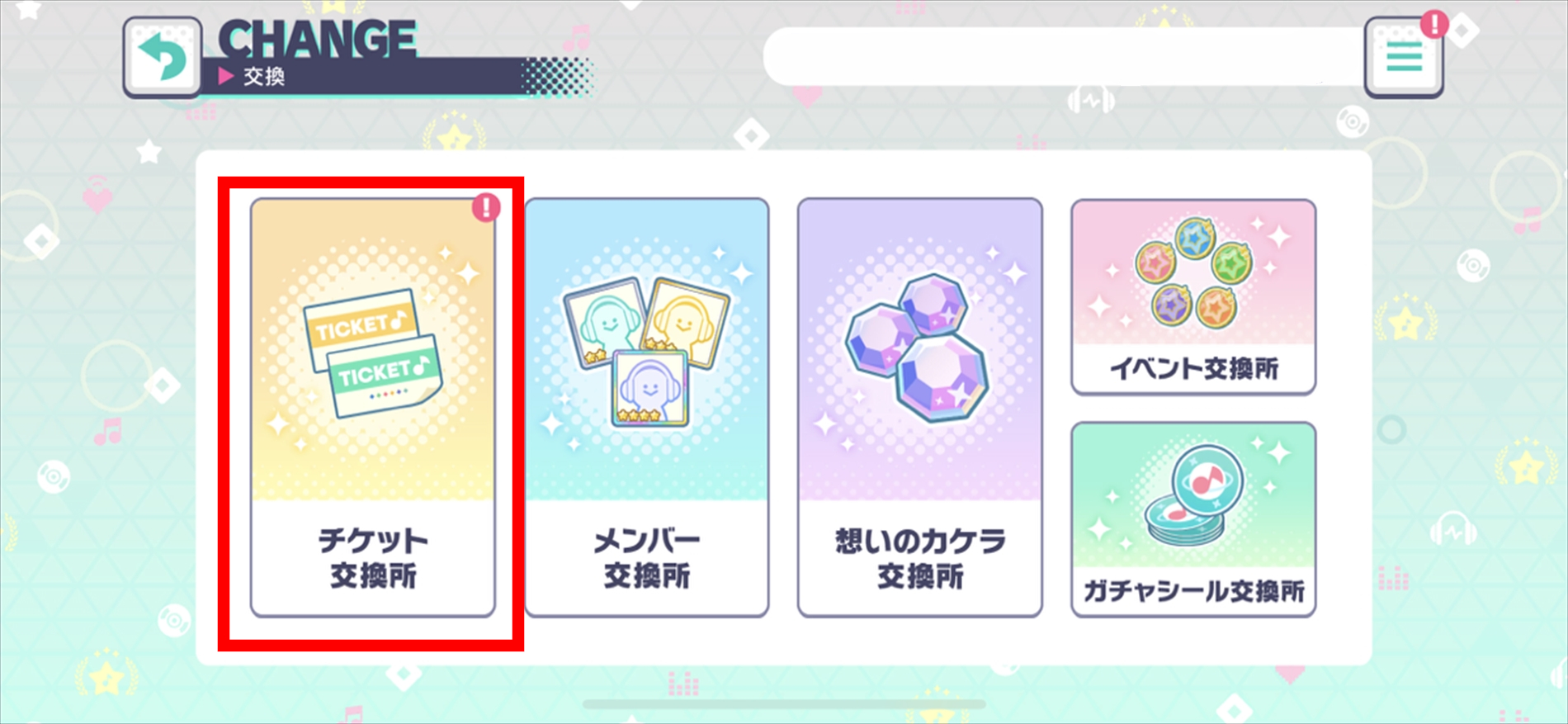This screenshot has width=1568, height=724.
Task: Open メンバー交換所 label
Action: tap(646, 558)
